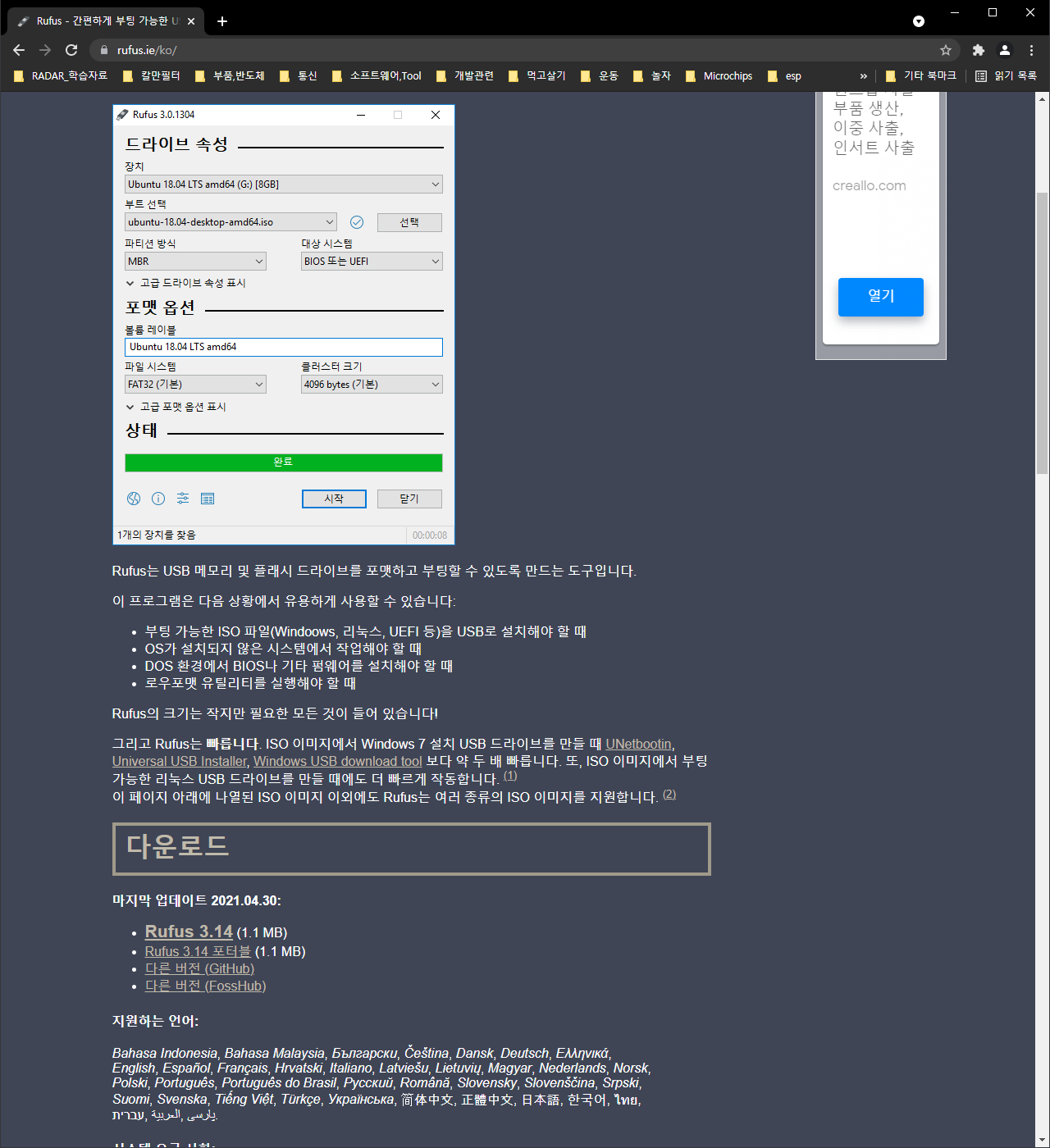The image size is (1050, 1148).
Task: Click the green 완료 progress bar
Action: tap(284, 462)
